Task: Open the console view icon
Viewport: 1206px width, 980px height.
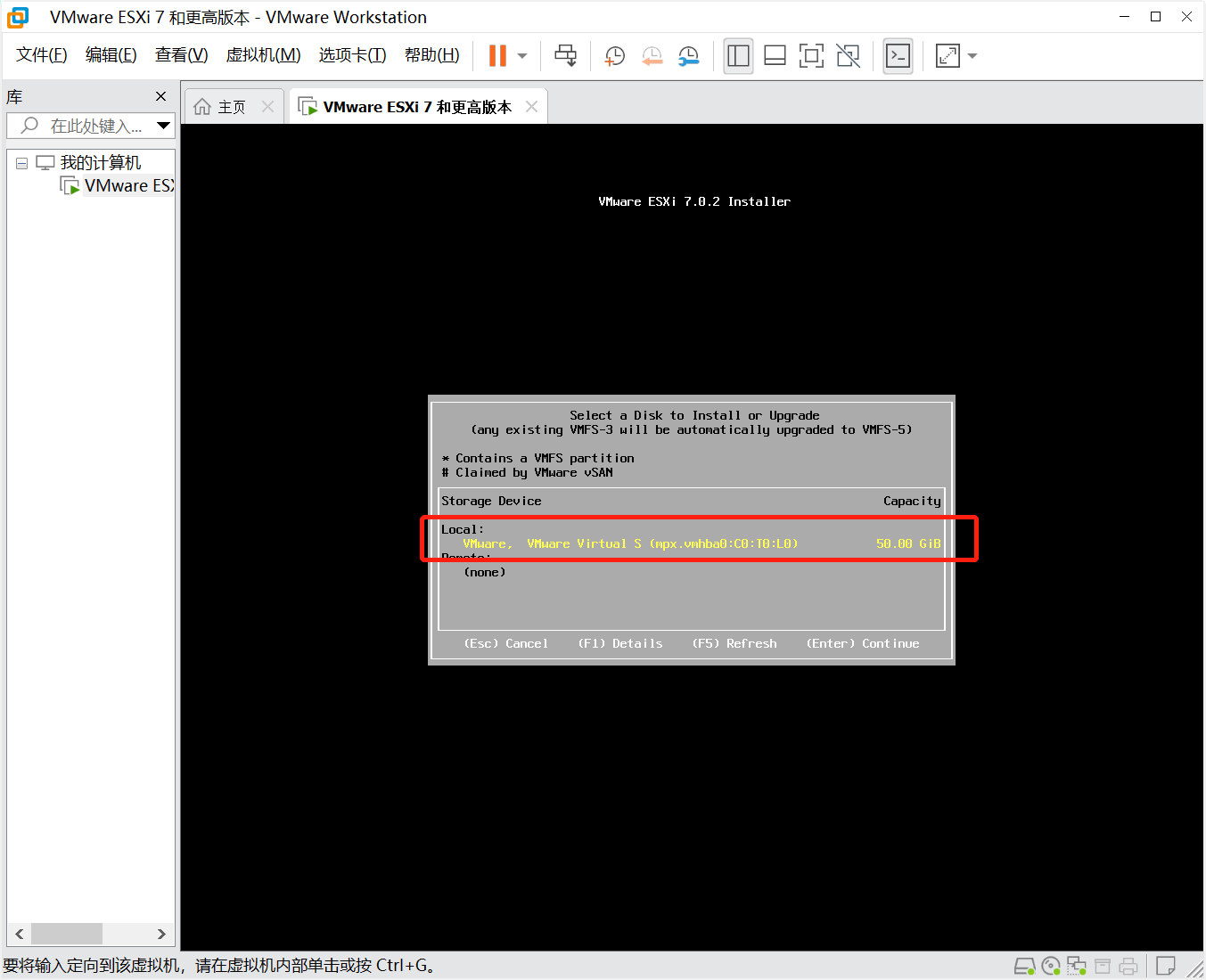Action: coord(898,55)
